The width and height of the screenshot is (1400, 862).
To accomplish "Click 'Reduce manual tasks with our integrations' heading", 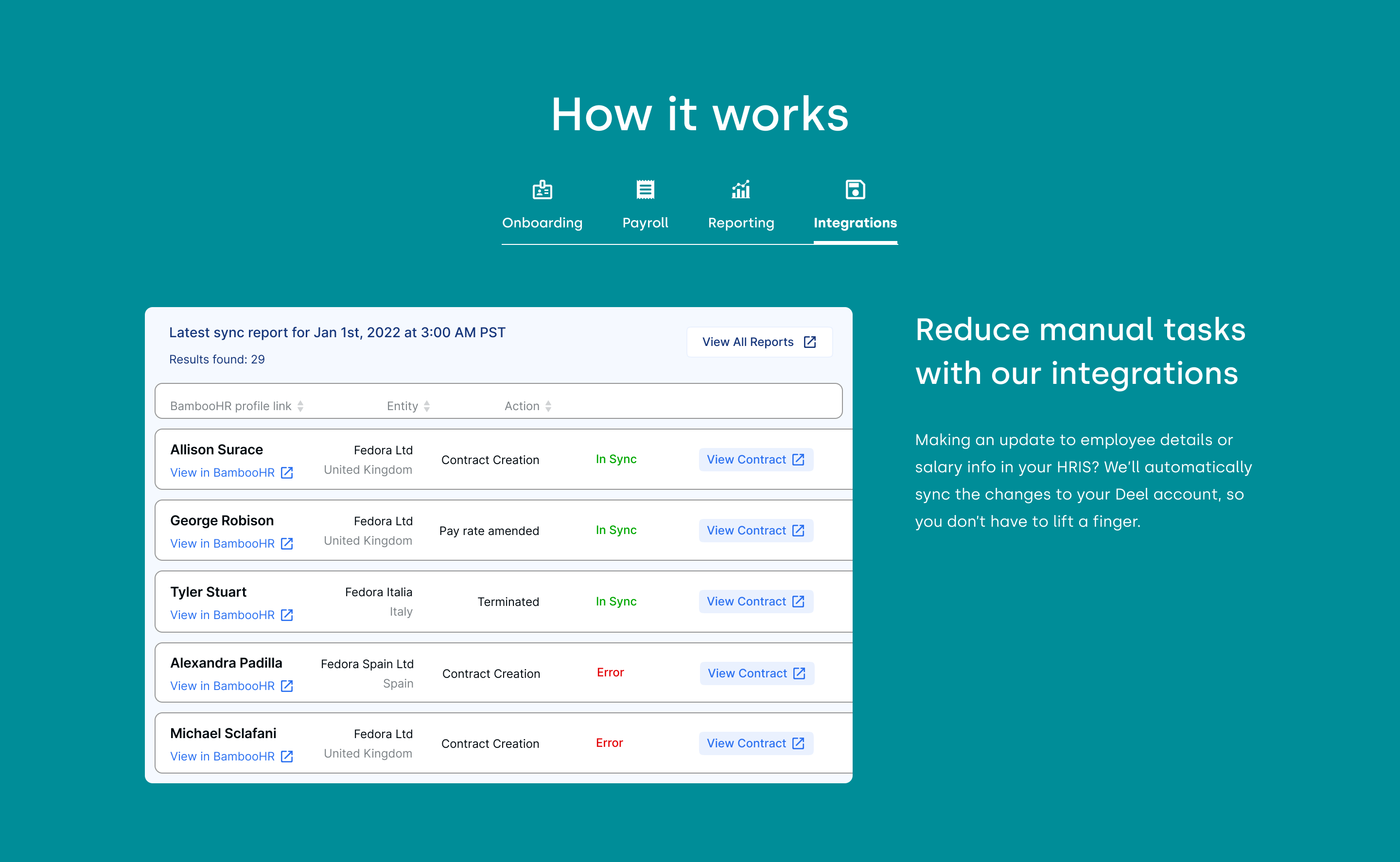I will [1080, 351].
